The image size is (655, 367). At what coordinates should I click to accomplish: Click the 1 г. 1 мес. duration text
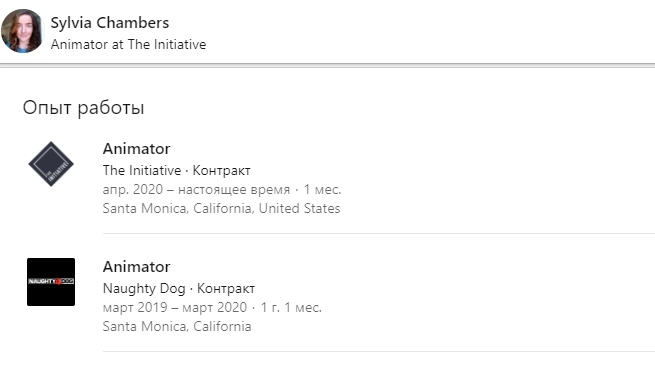click(291, 307)
